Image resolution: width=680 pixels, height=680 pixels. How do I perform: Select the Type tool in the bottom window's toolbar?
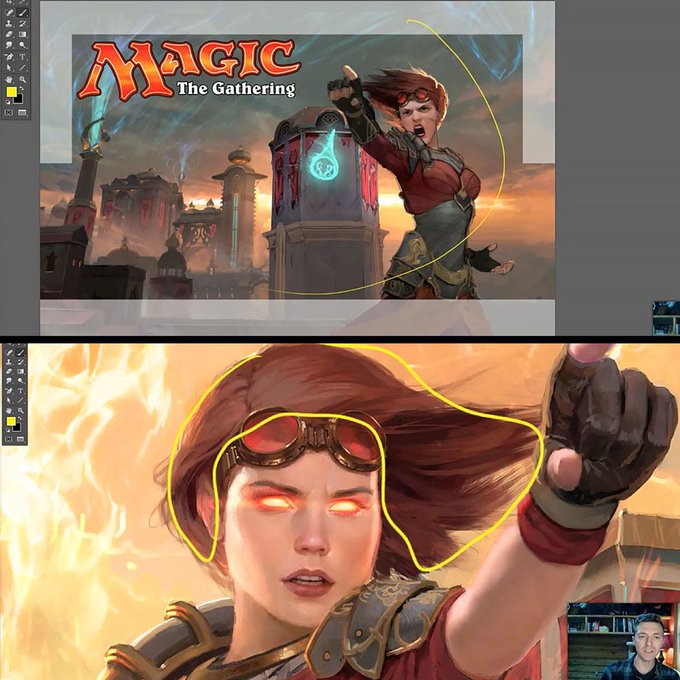click(x=20, y=391)
